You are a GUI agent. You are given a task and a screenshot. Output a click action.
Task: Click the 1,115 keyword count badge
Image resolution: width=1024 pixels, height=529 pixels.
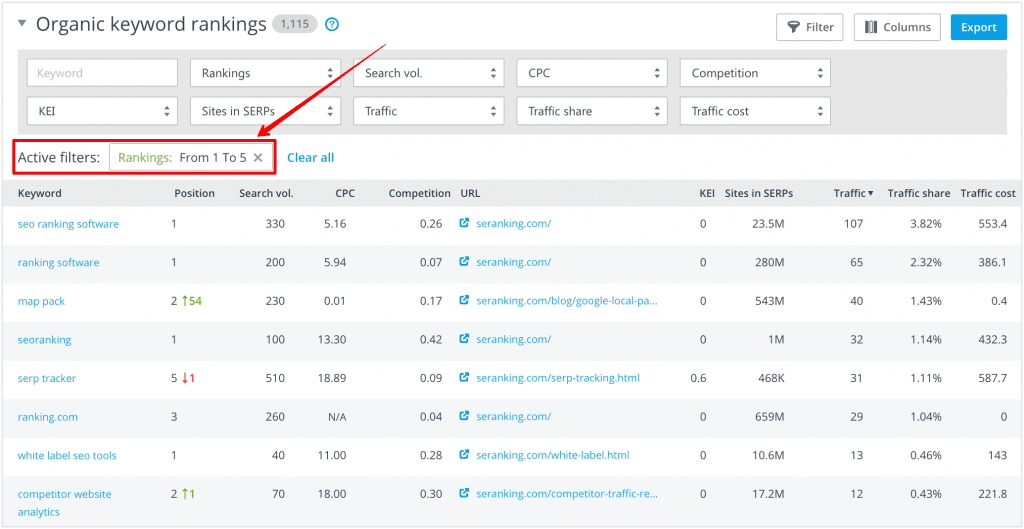coord(295,25)
